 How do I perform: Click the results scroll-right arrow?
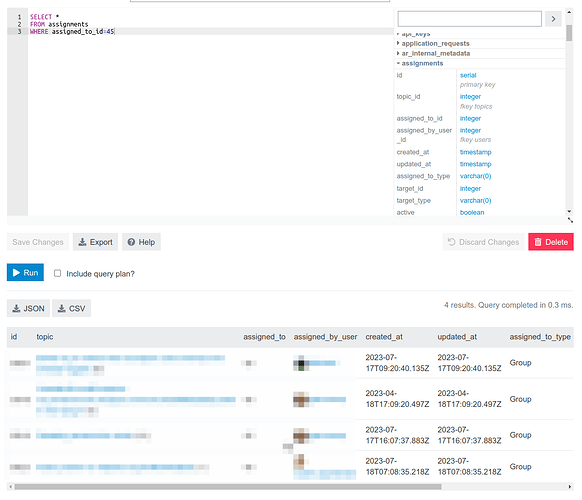click(570, 487)
